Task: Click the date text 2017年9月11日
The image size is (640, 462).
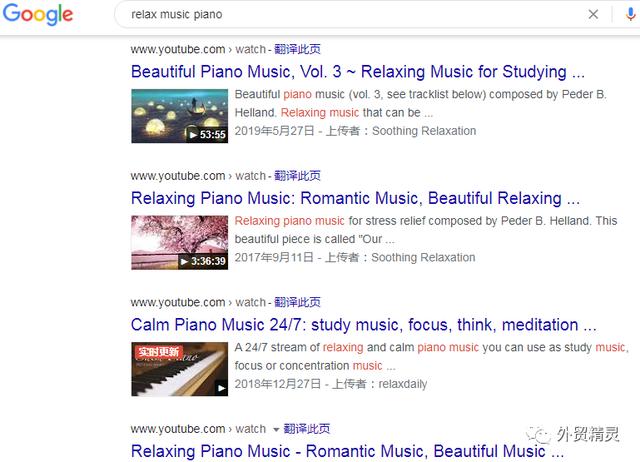Action: [x=274, y=258]
